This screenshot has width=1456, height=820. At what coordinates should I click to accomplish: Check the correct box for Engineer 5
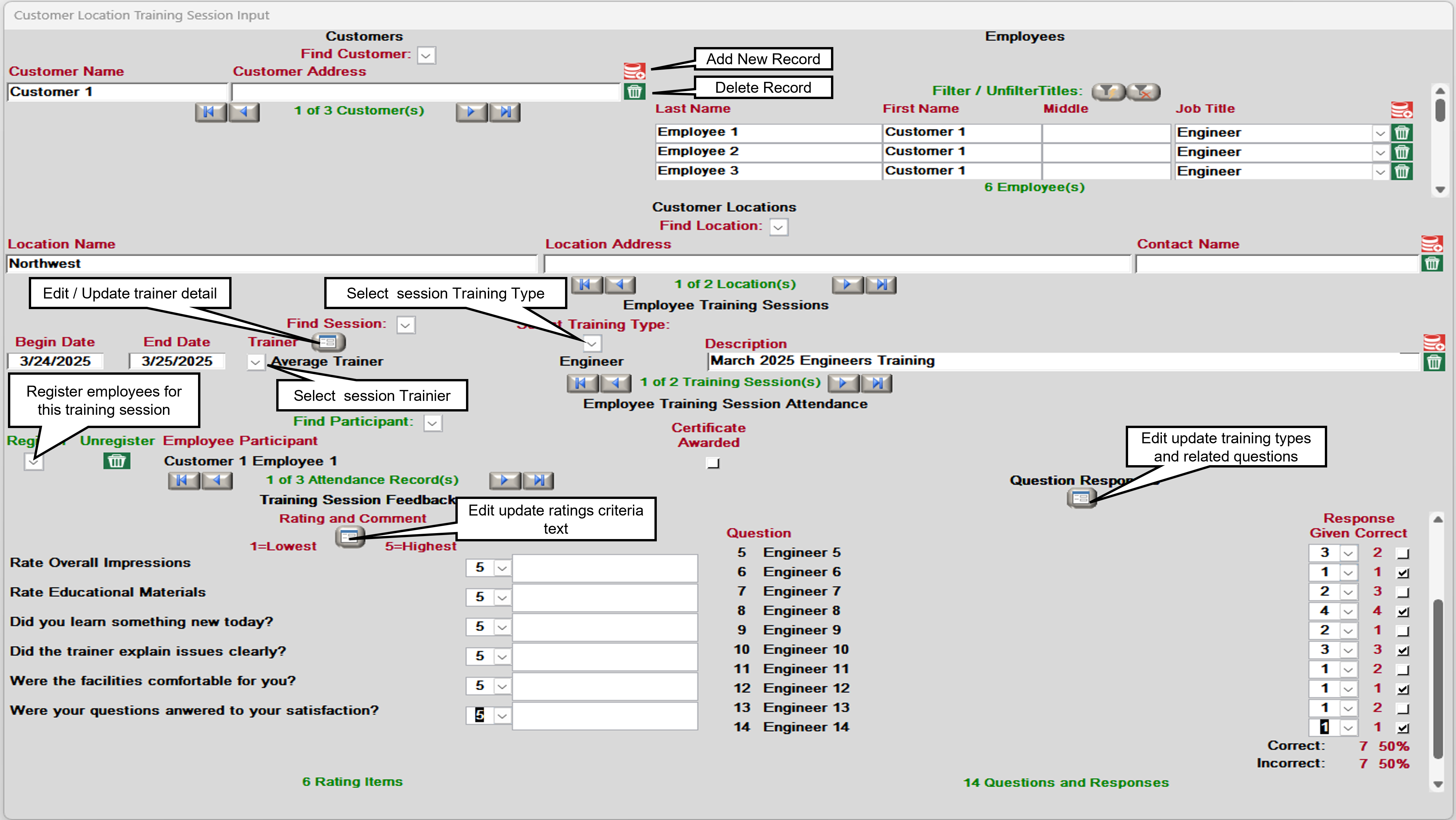pos(1402,553)
